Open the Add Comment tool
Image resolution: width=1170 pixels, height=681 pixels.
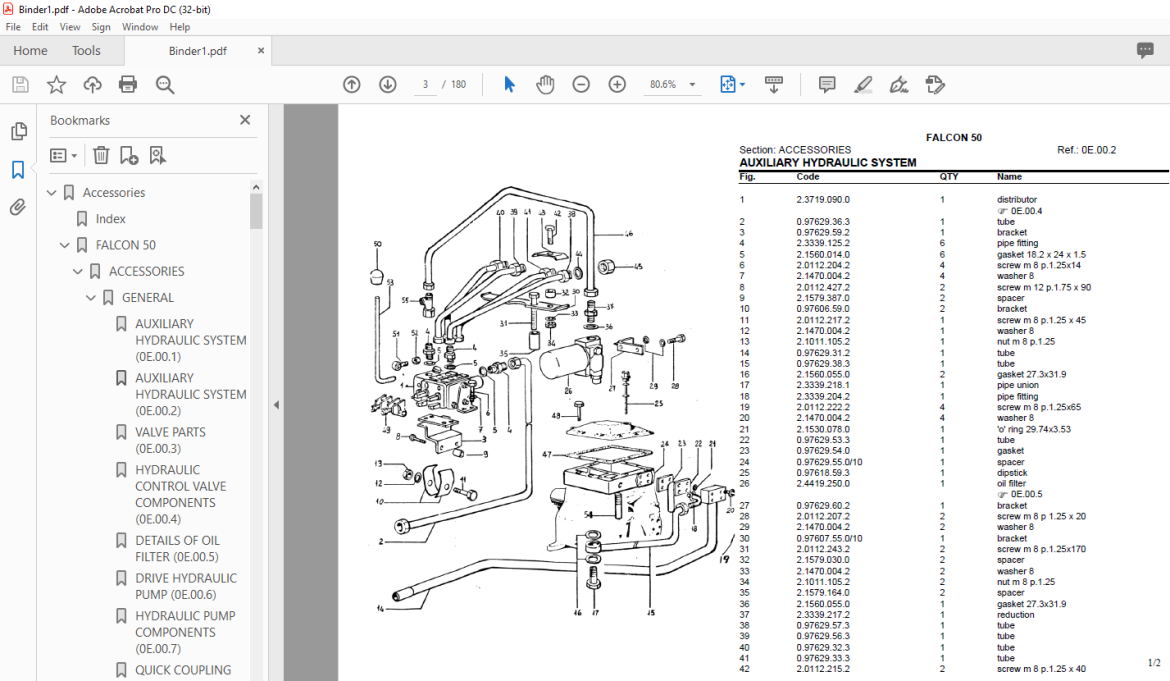pos(827,84)
